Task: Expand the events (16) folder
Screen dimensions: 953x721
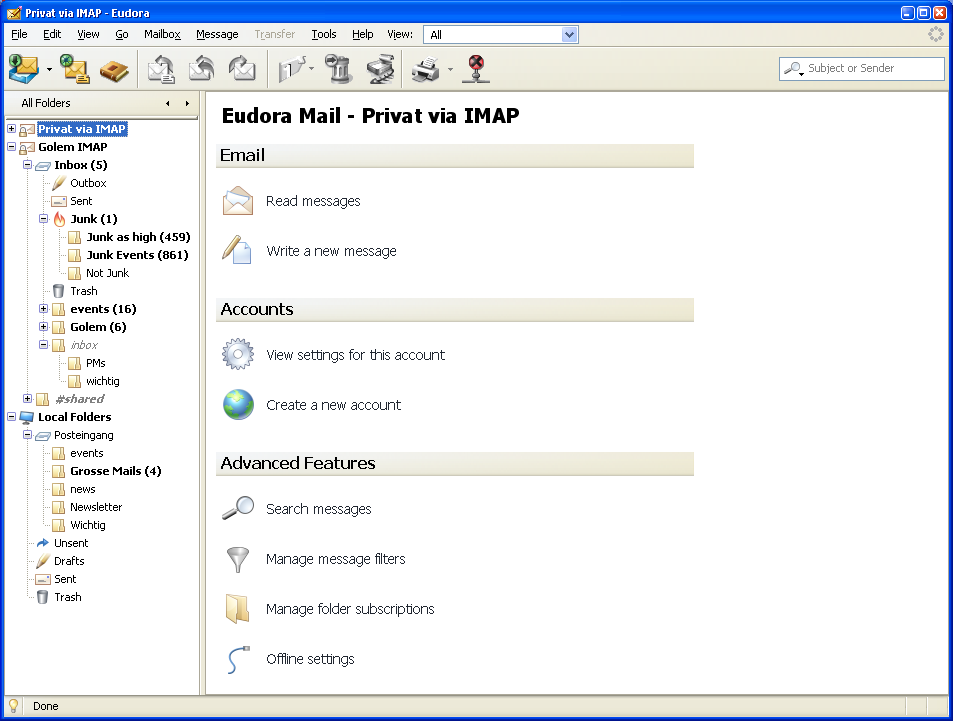Action: coord(43,309)
